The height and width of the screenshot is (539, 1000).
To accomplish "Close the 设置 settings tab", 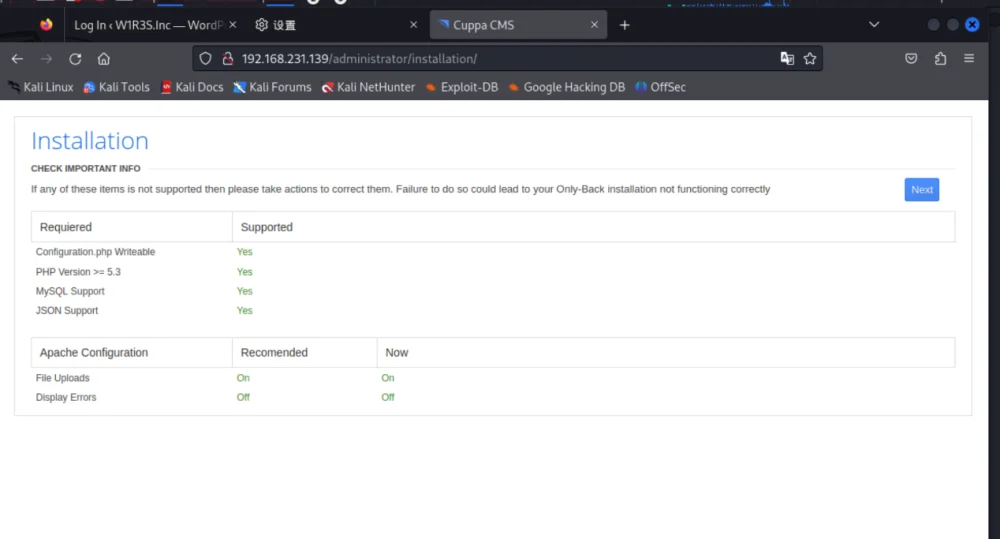I will tap(413, 25).
